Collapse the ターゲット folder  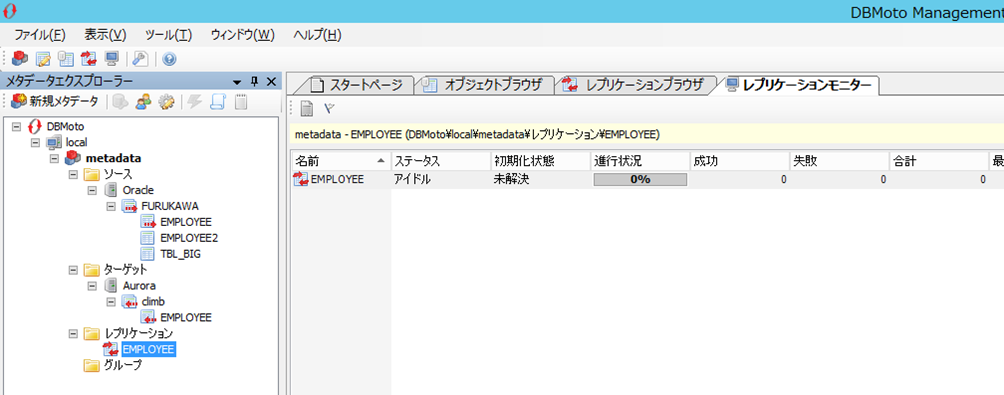73,270
